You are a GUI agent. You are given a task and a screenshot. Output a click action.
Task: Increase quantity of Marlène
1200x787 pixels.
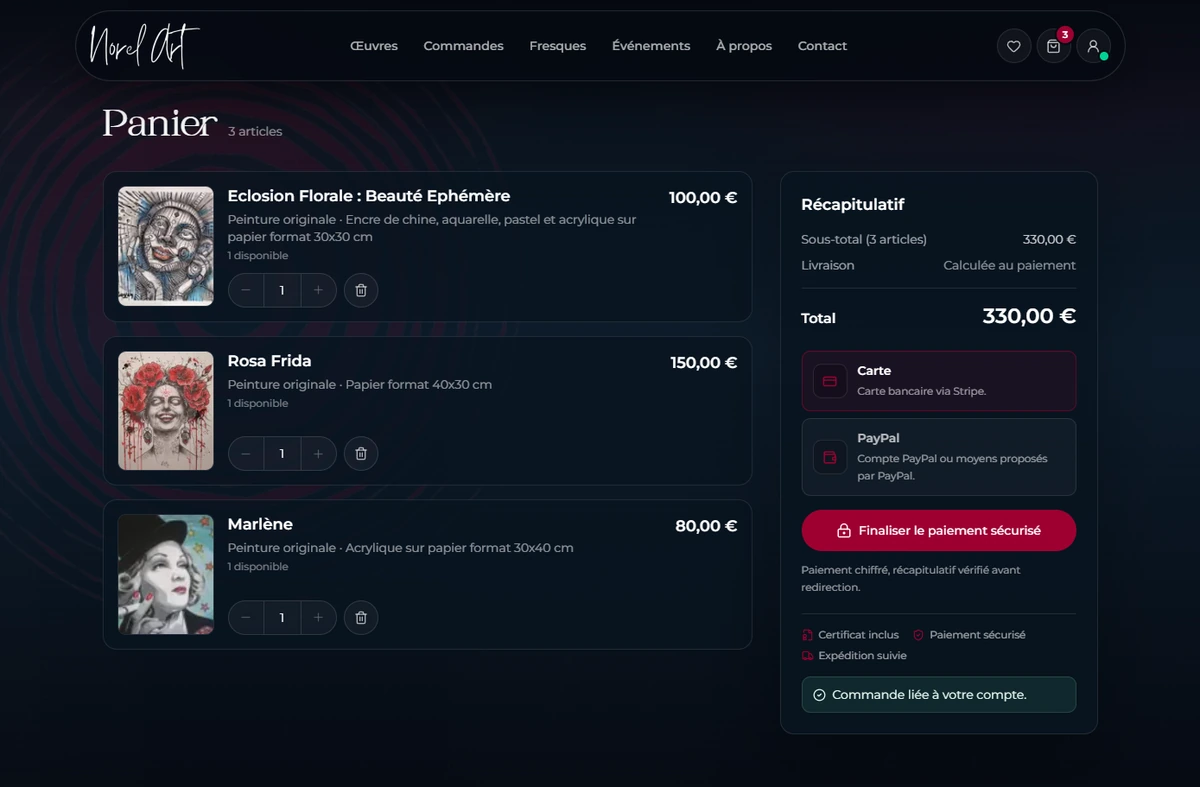[318, 617]
